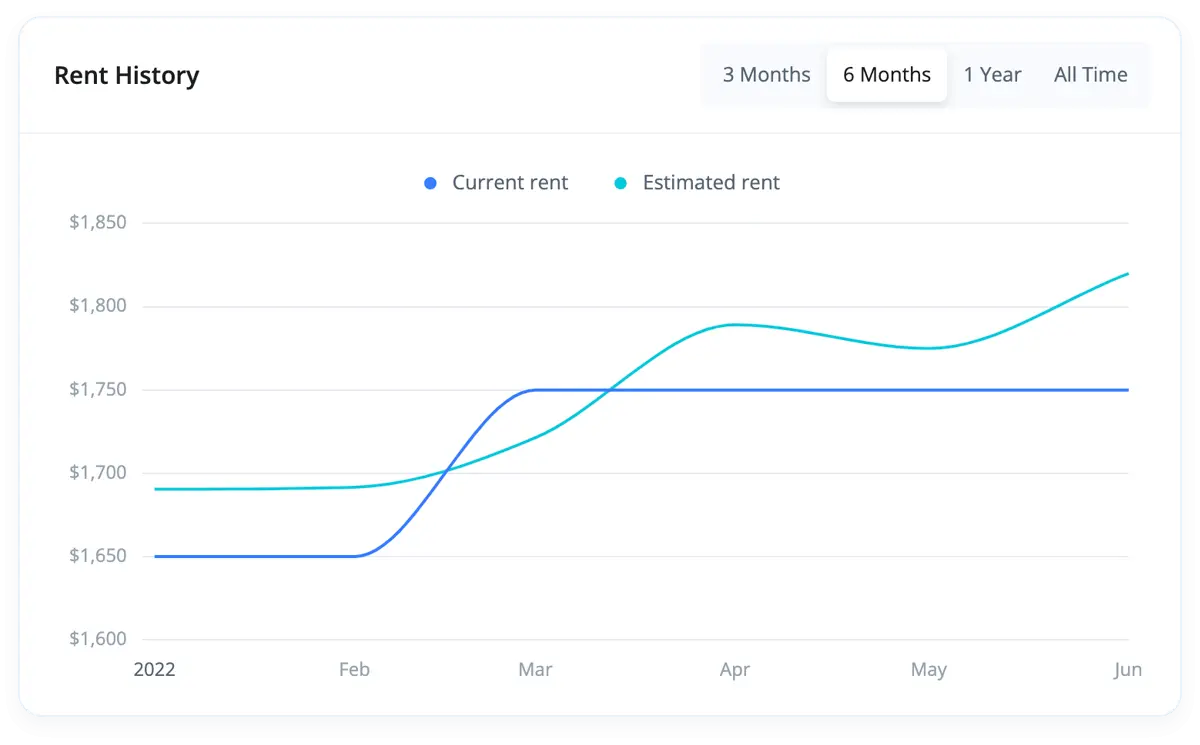Toggle the Current rent series label

click(509, 183)
